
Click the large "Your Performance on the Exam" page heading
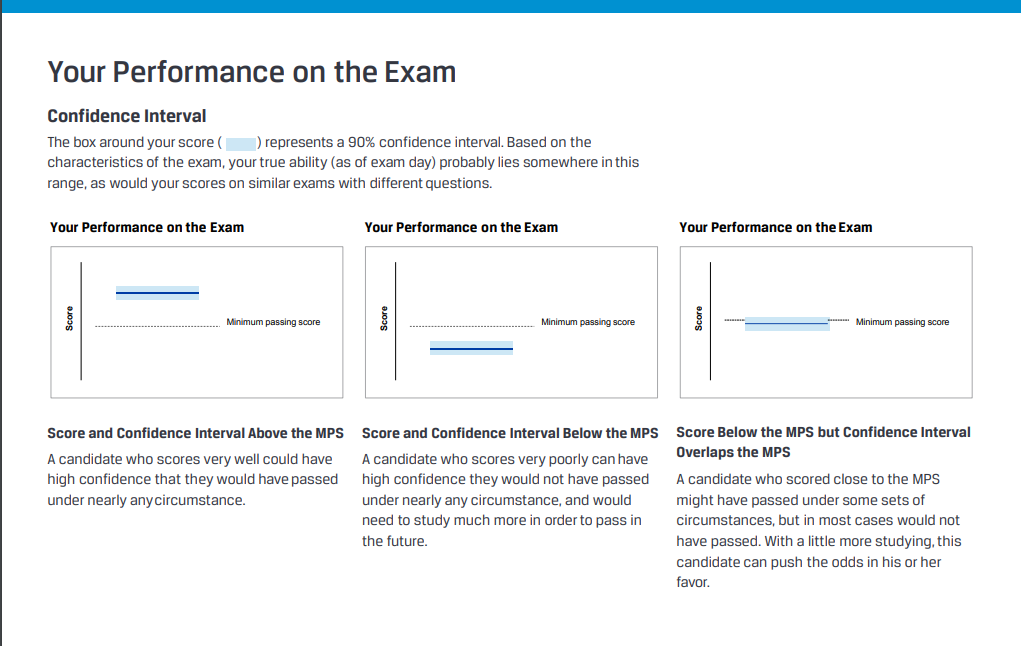(x=252, y=72)
